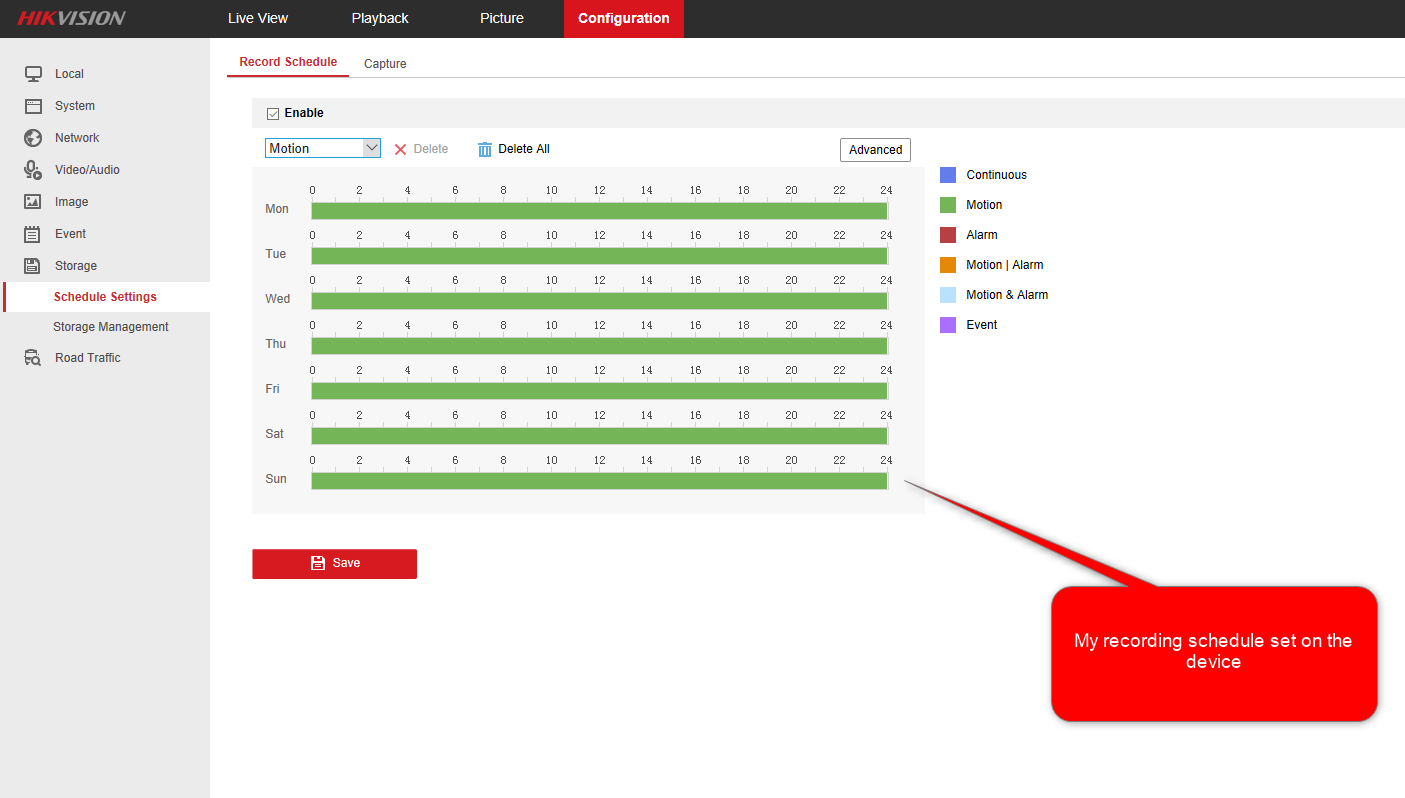The image size is (1405, 798).
Task: Open the Motion record type dropdown
Action: click(322, 148)
